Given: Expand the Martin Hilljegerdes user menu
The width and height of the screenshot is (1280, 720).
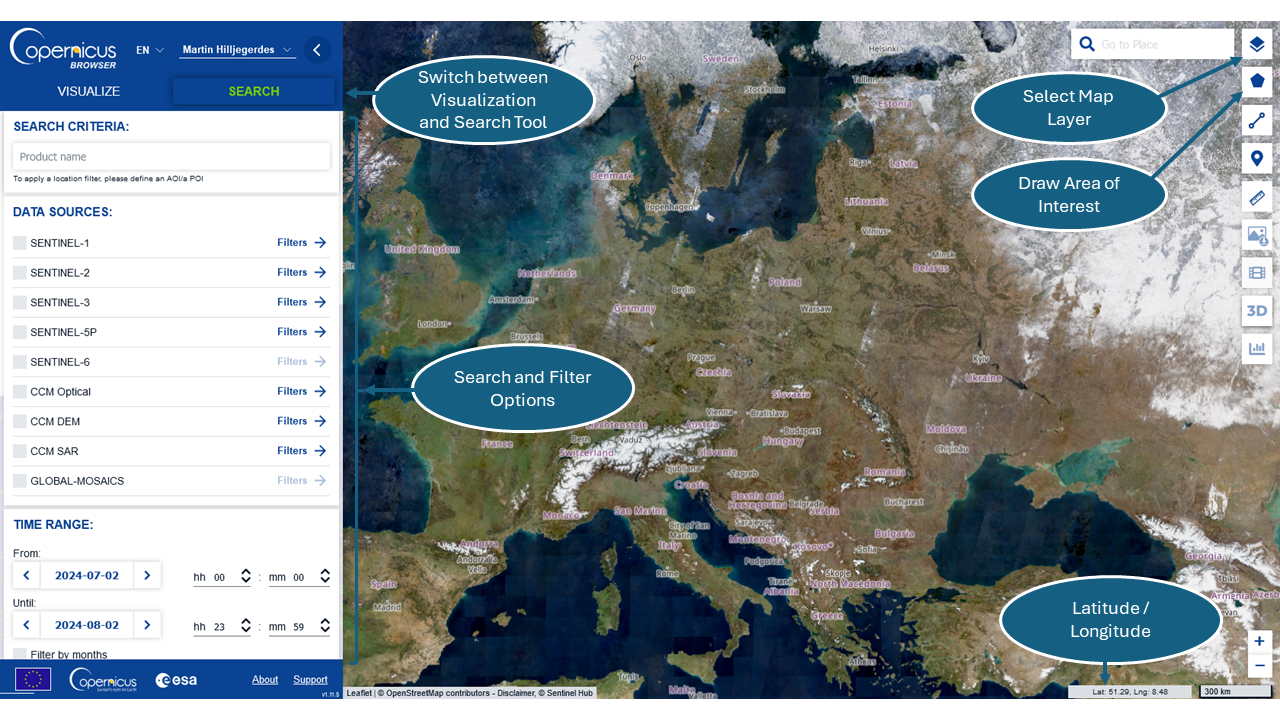Looking at the screenshot, I should tap(238, 50).
